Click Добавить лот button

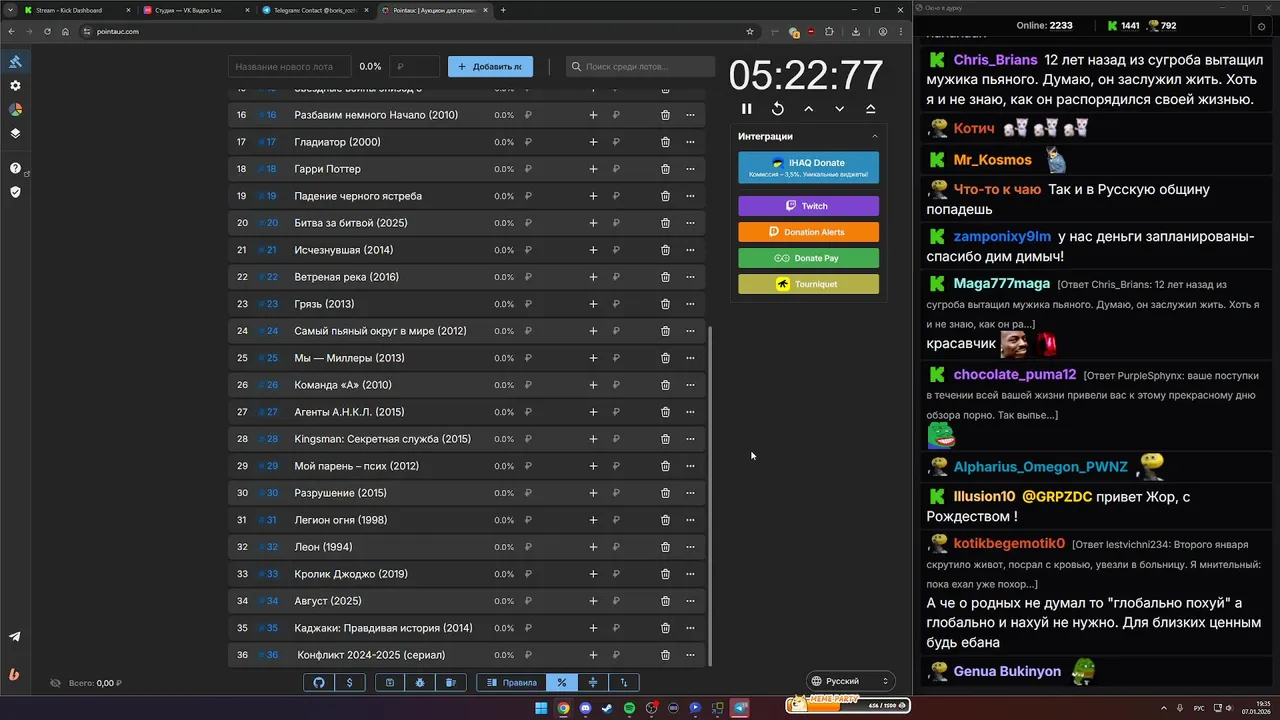(x=490, y=67)
